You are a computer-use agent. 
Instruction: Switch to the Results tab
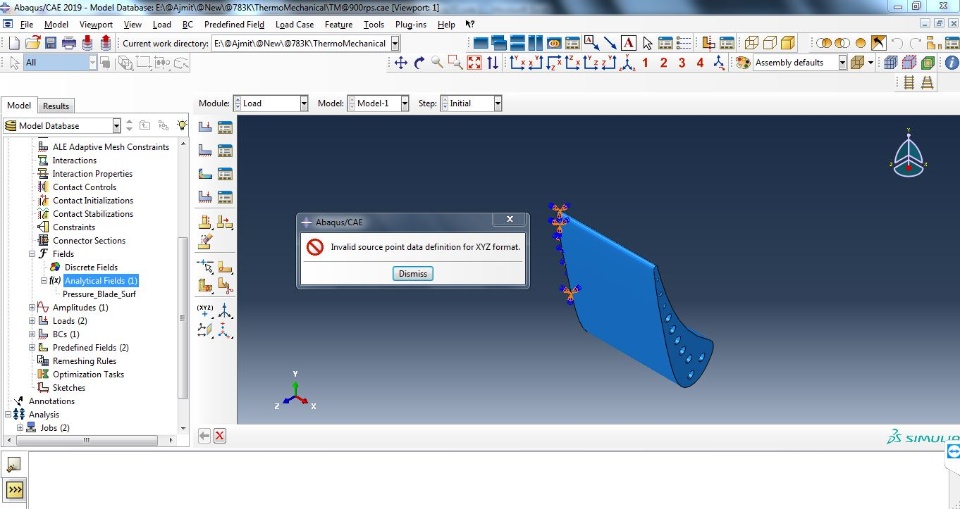point(56,106)
